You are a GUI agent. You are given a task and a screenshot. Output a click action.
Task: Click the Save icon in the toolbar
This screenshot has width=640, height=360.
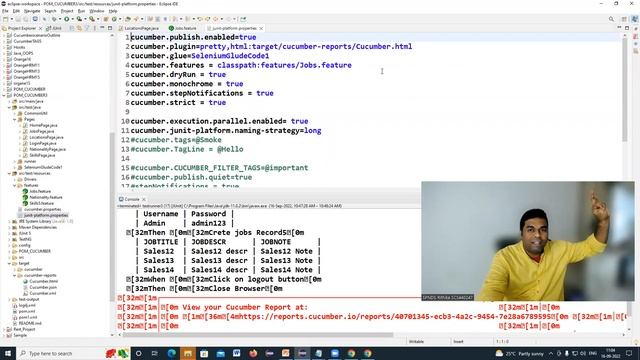coord(19,19)
